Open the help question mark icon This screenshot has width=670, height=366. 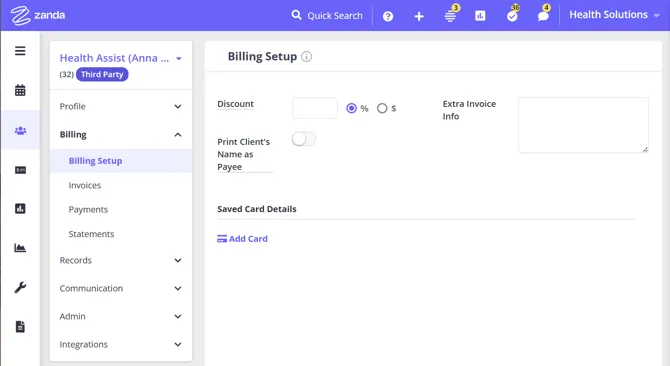(388, 16)
